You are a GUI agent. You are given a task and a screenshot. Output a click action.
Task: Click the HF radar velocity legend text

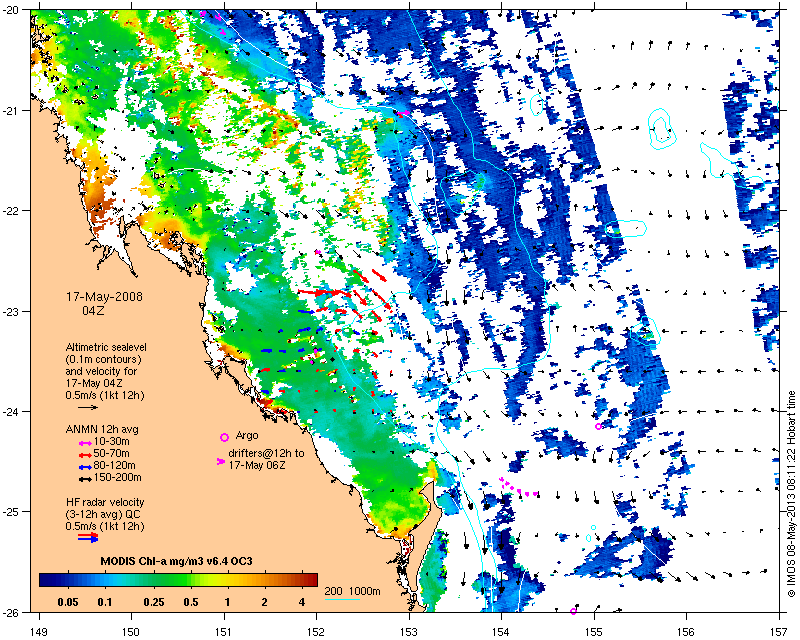pyautogui.click(x=105, y=502)
